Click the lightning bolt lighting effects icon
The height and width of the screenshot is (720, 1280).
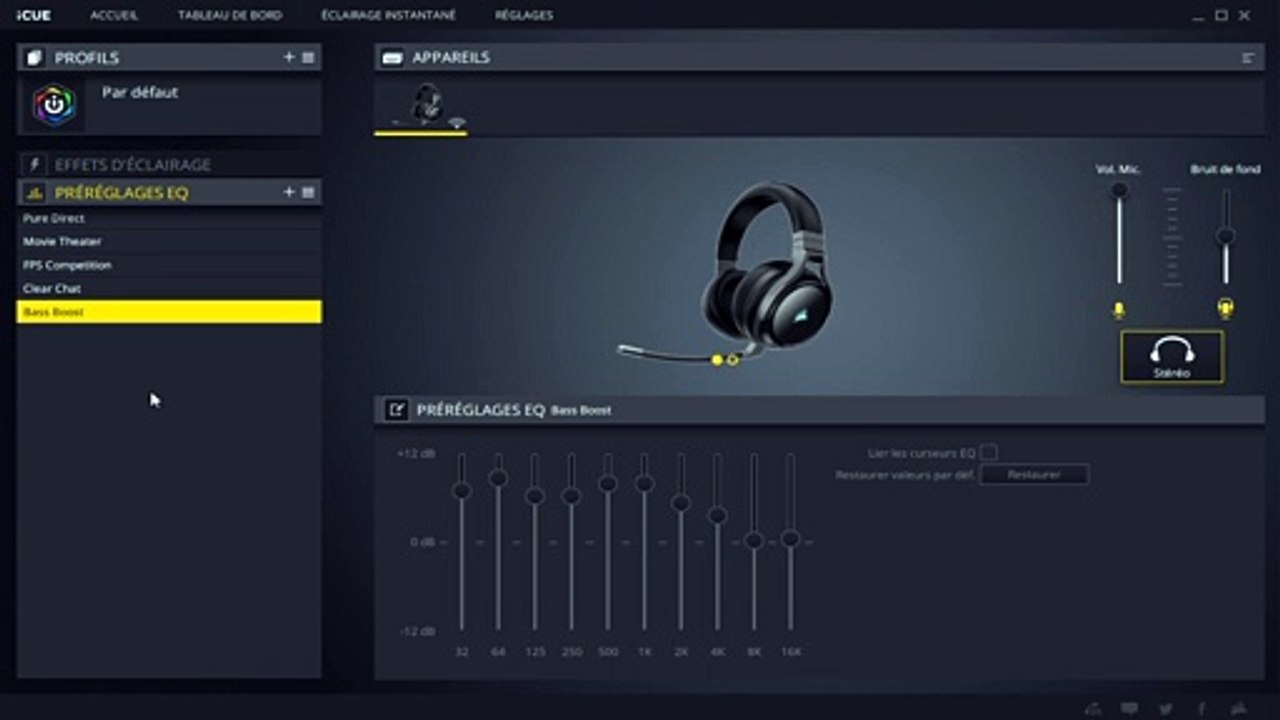pos(35,164)
